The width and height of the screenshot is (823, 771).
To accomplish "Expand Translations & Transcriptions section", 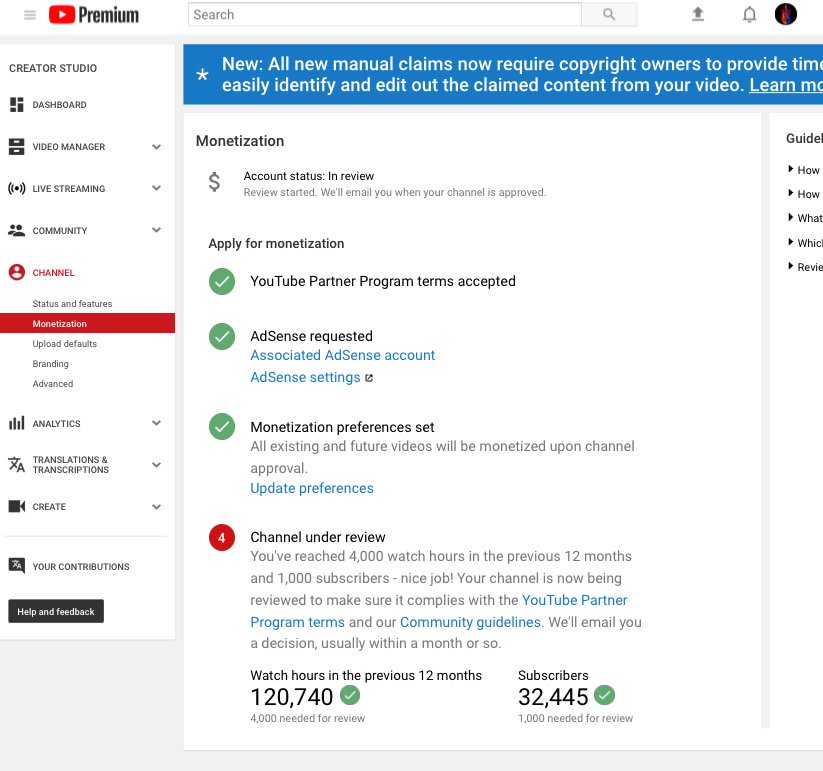I will pyautogui.click(x=156, y=464).
